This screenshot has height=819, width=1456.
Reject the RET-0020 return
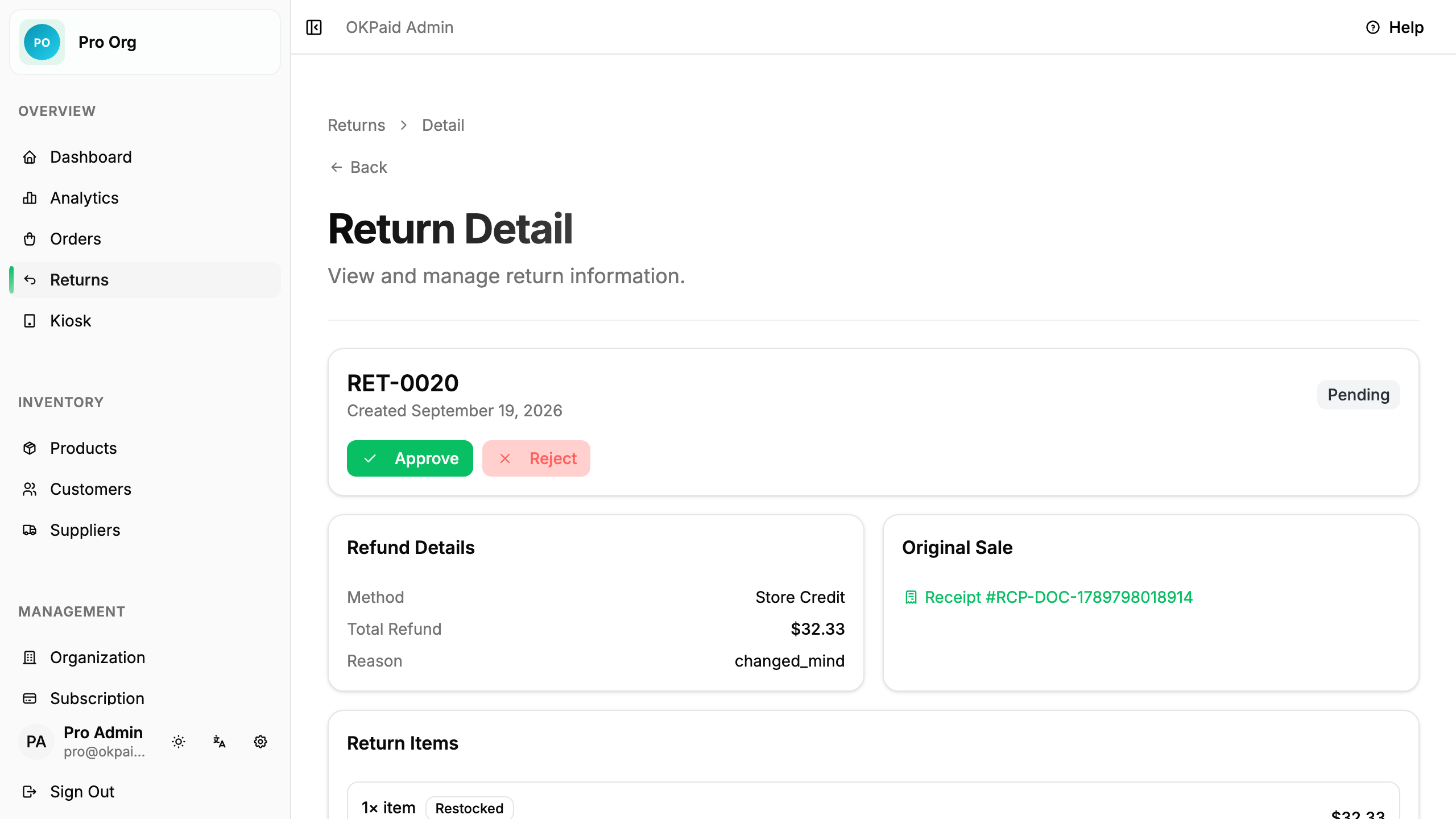pos(536,458)
